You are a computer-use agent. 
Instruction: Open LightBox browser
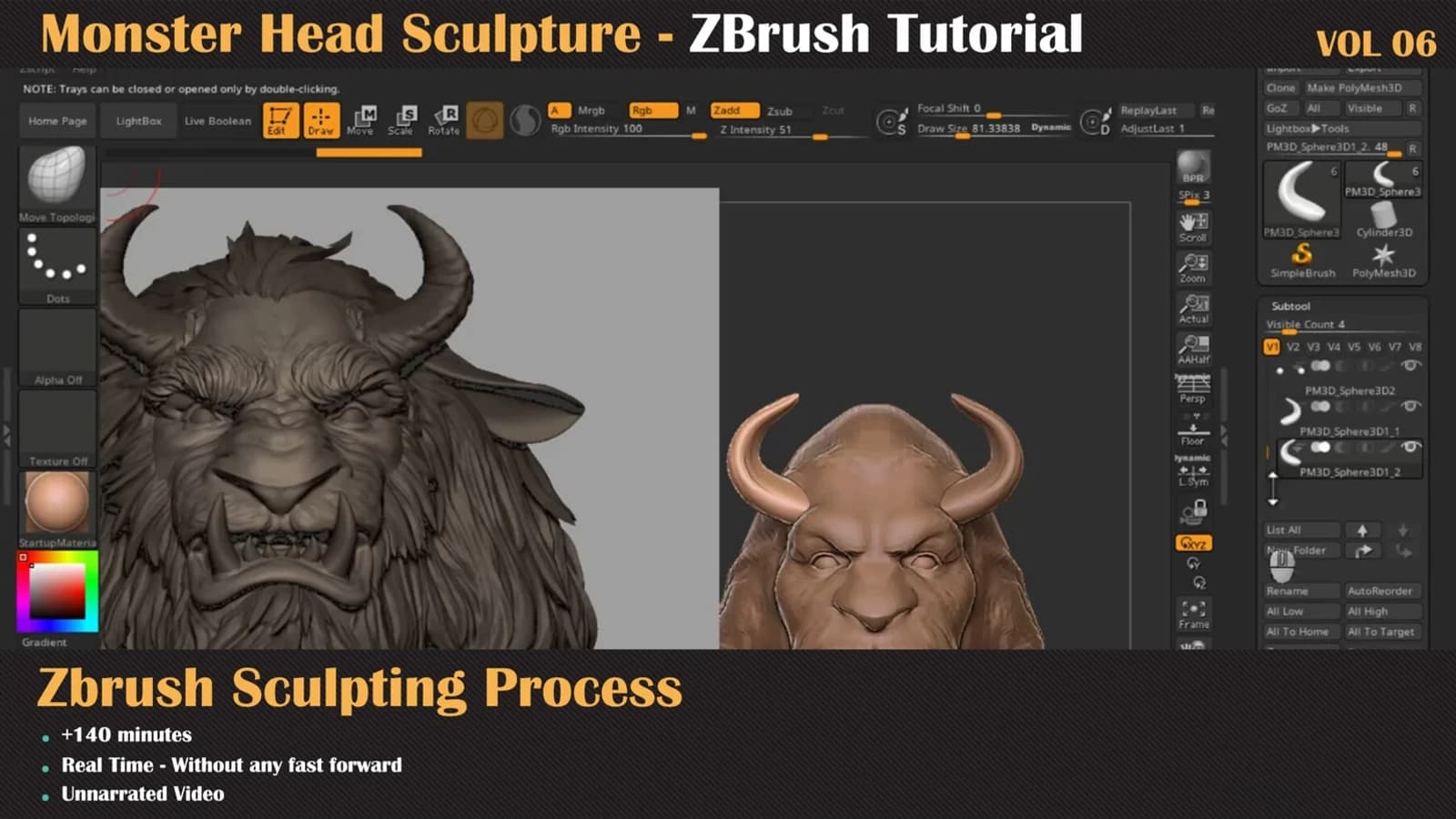(x=138, y=120)
